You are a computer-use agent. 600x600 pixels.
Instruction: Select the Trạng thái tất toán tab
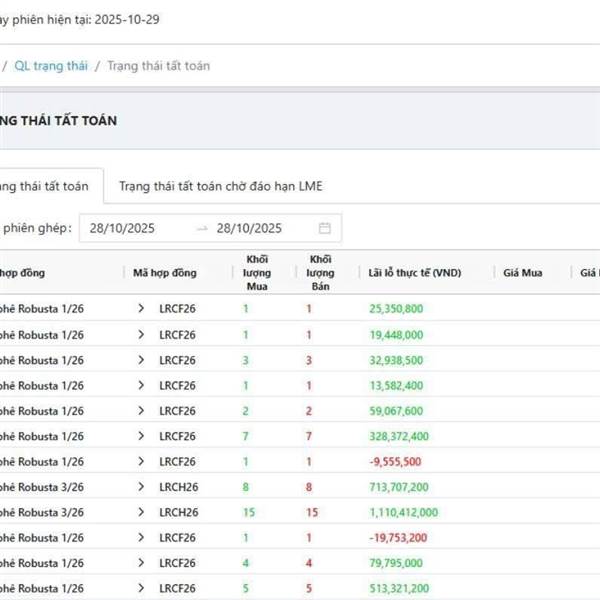pyautogui.click(x=45, y=186)
